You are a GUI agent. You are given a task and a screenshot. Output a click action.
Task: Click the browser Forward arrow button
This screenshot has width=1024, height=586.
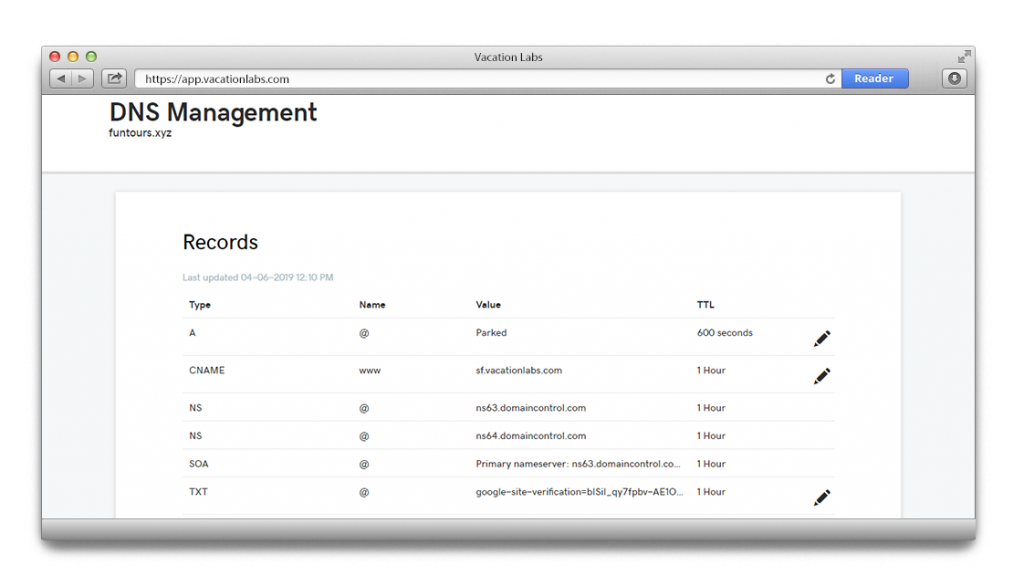point(82,78)
